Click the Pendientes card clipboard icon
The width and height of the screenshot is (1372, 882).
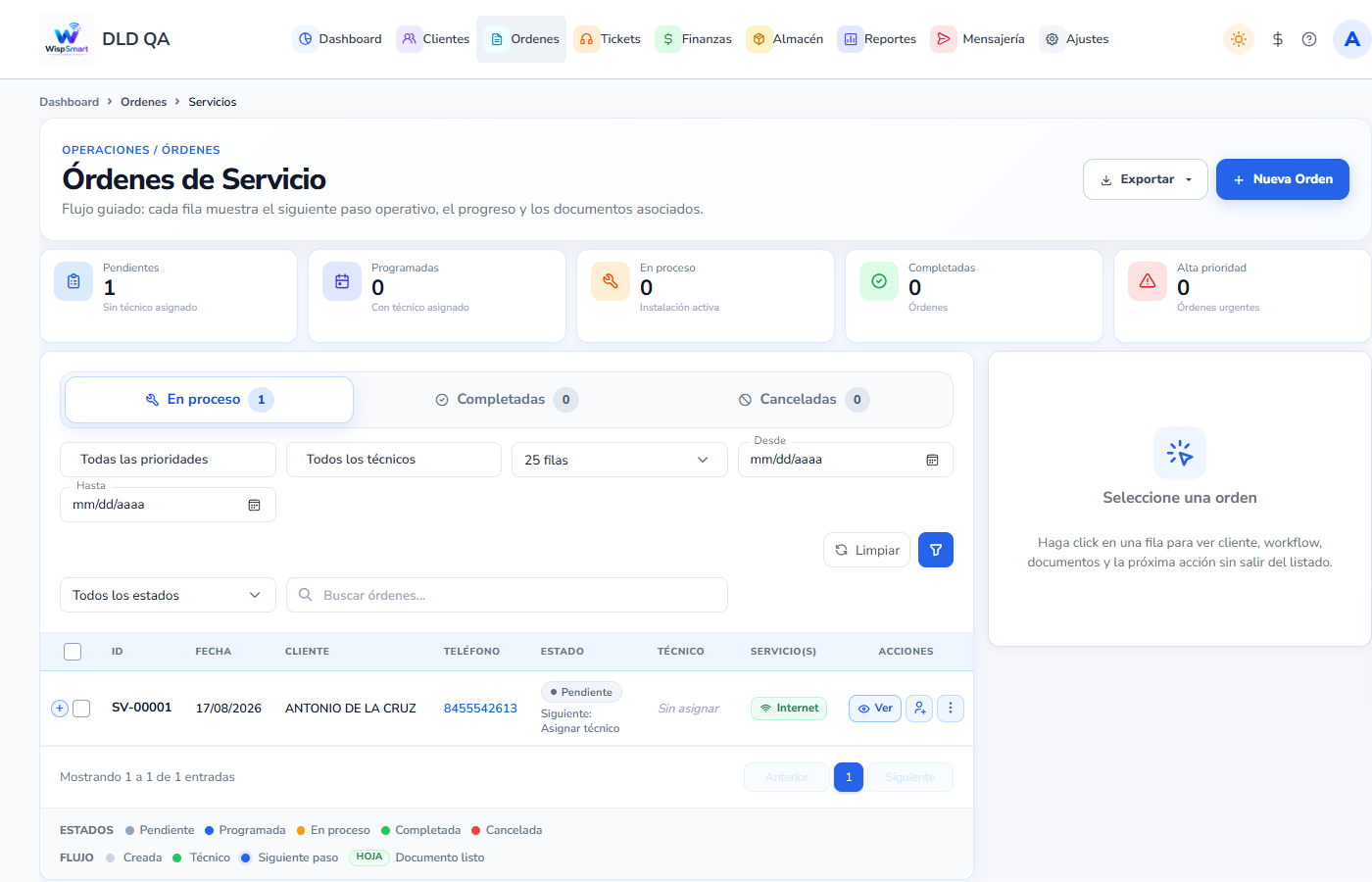coord(73,281)
